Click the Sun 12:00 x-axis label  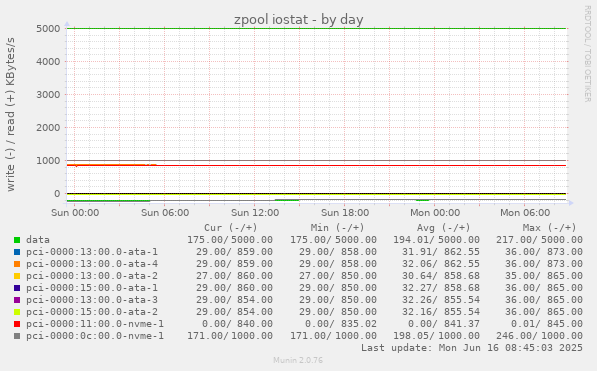pos(255,213)
